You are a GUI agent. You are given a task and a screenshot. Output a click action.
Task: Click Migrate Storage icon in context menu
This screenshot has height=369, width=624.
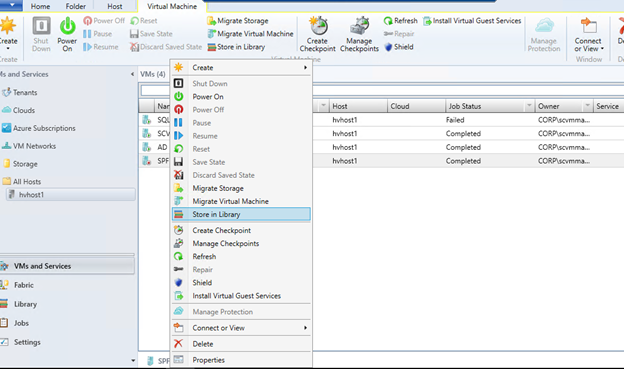(x=179, y=188)
